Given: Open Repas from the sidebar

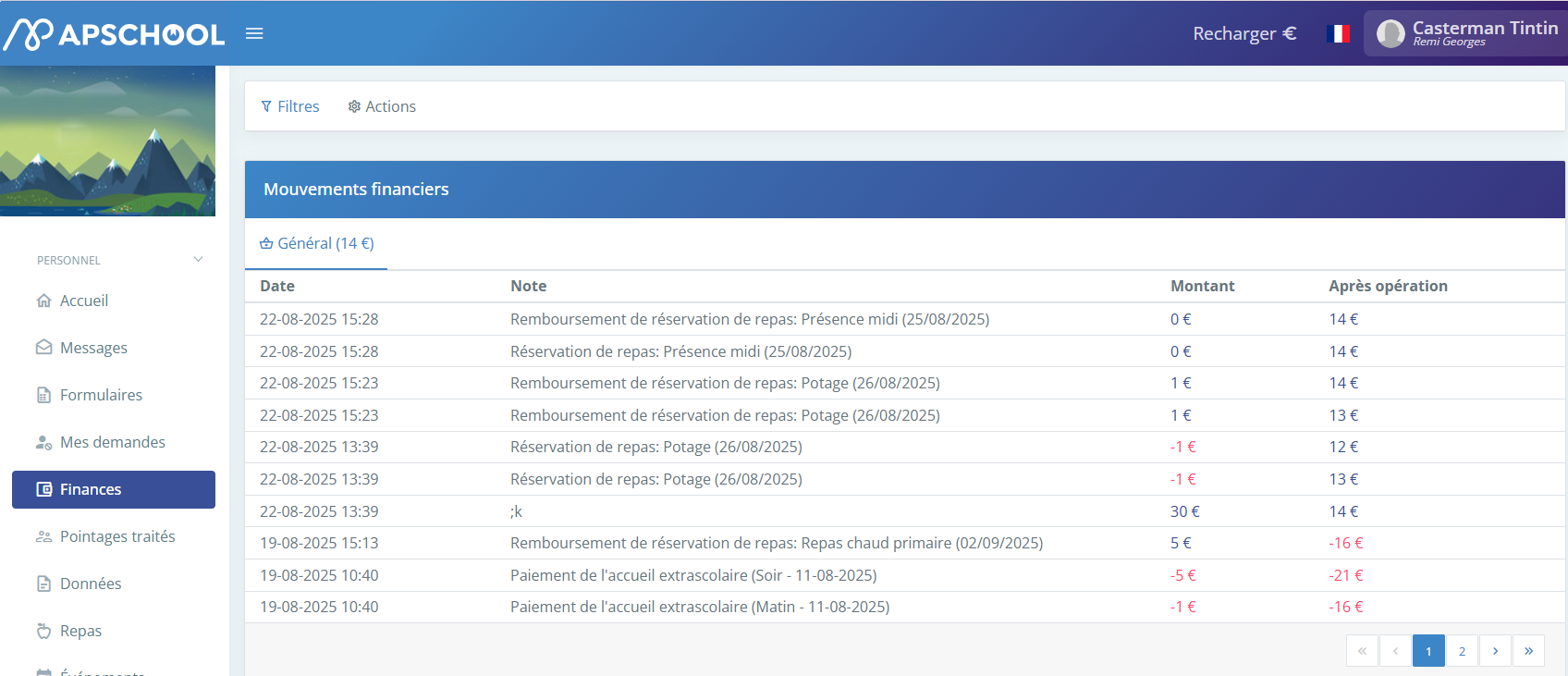Looking at the screenshot, I should click(80, 631).
